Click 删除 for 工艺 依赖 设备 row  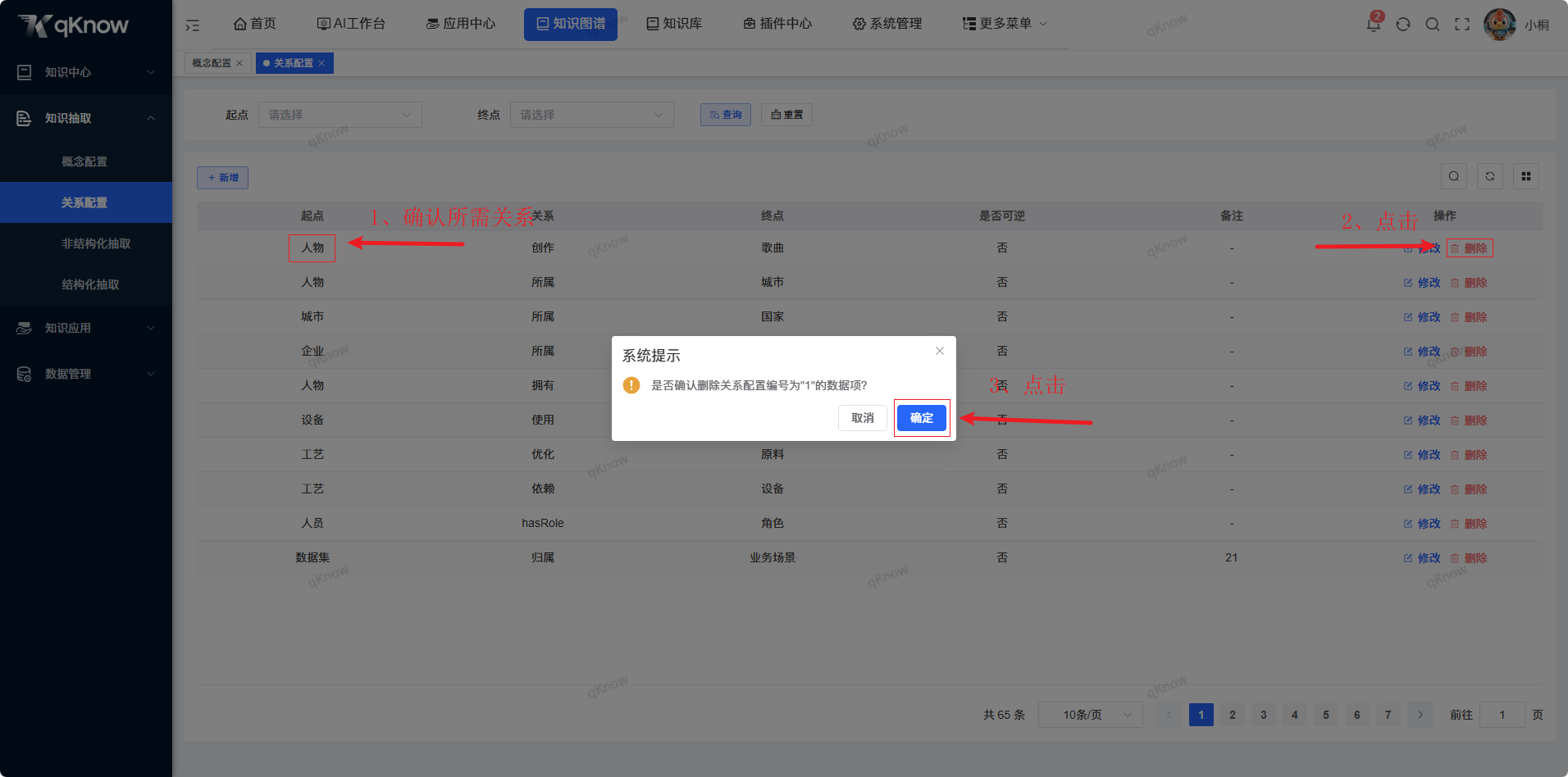[1469, 489]
